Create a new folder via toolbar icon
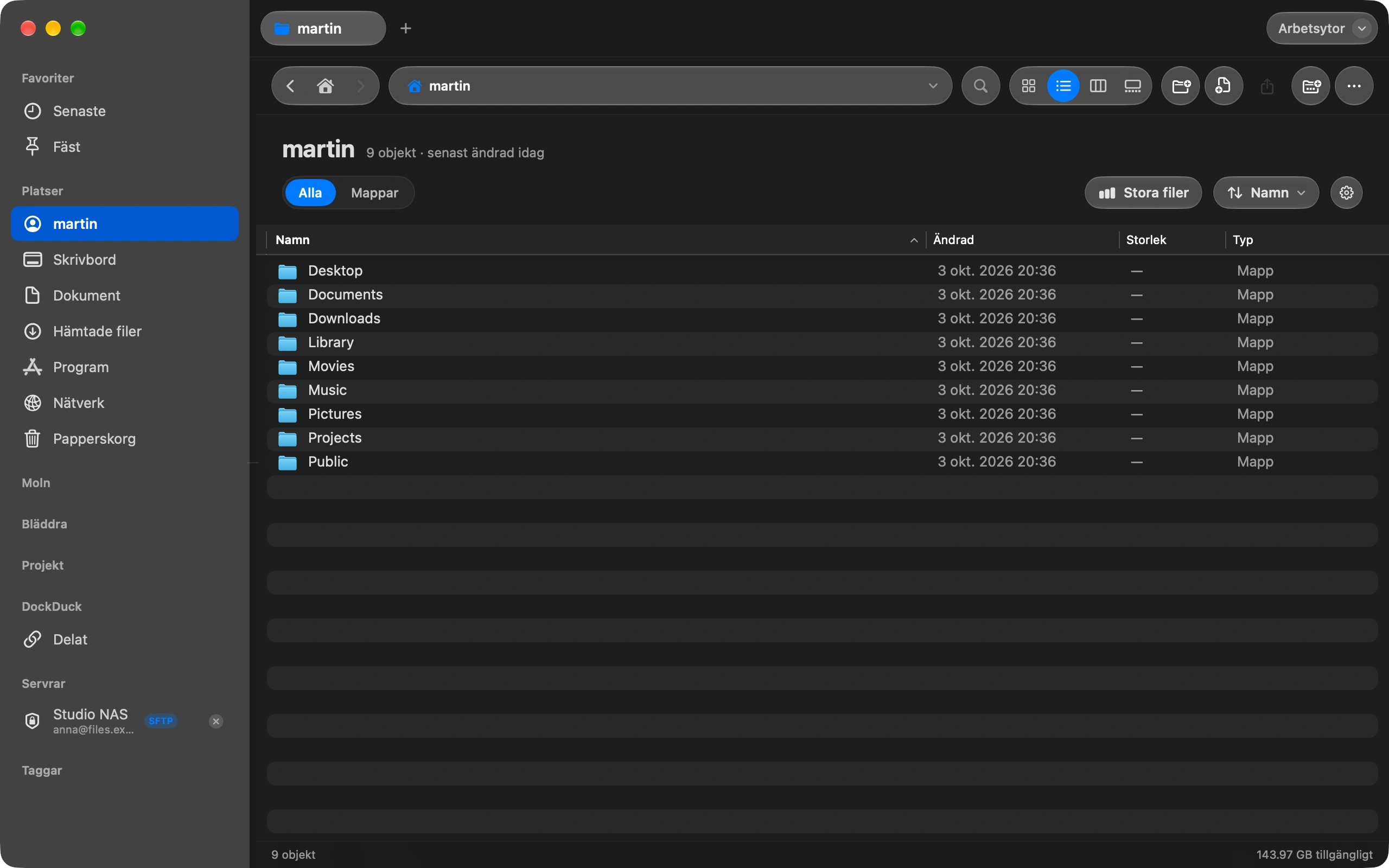 [1181, 86]
